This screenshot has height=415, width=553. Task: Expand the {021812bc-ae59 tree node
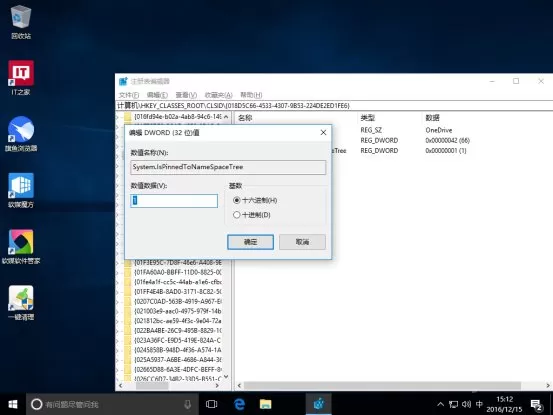tap(118, 321)
